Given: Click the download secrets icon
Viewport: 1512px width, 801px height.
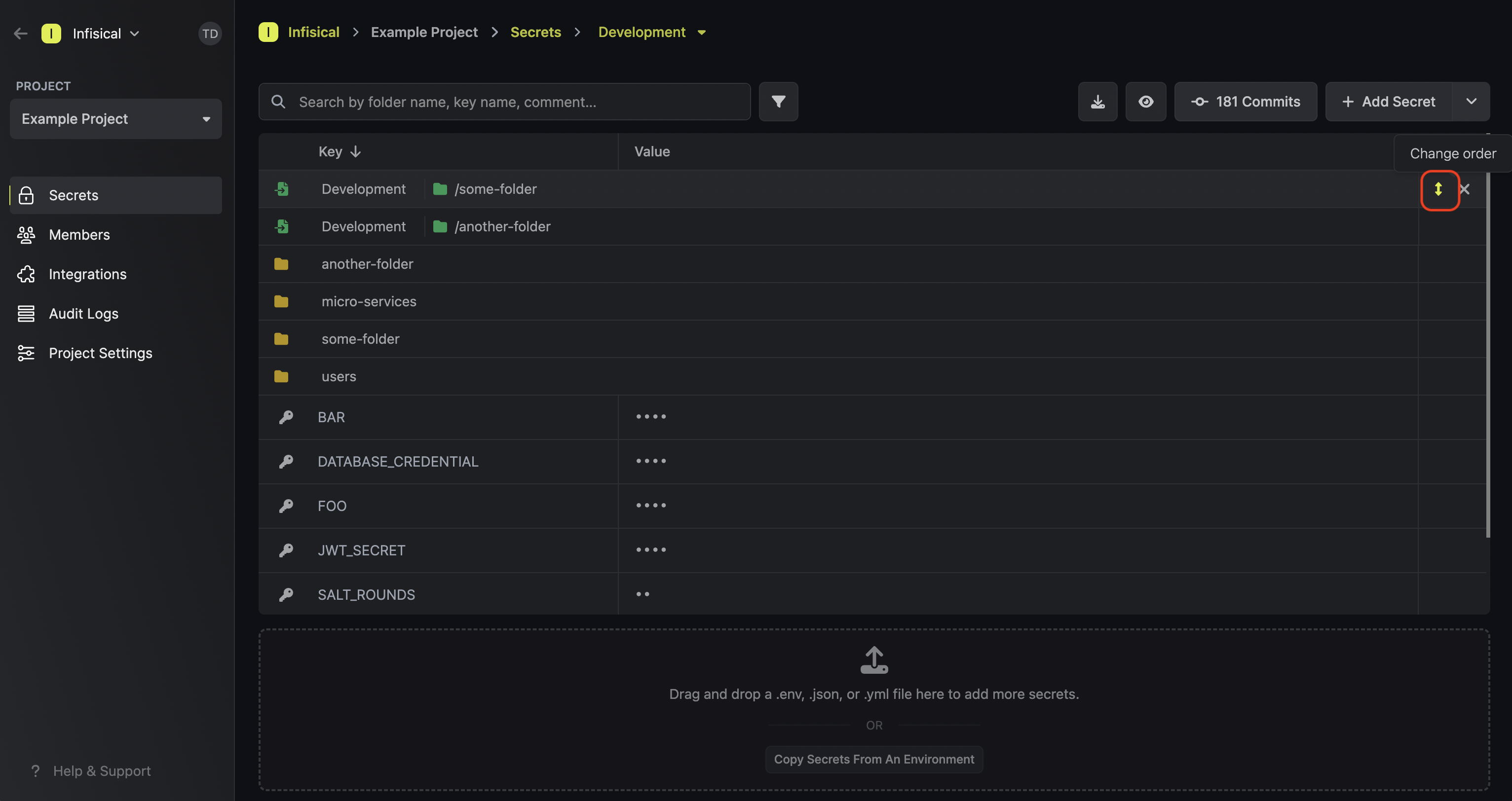Looking at the screenshot, I should pos(1097,102).
